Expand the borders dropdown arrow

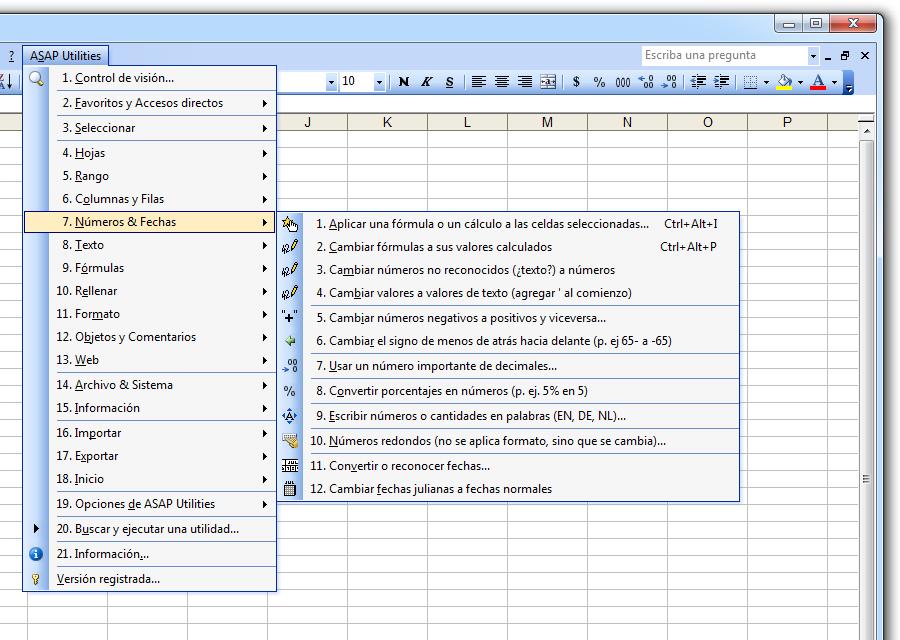point(766,82)
